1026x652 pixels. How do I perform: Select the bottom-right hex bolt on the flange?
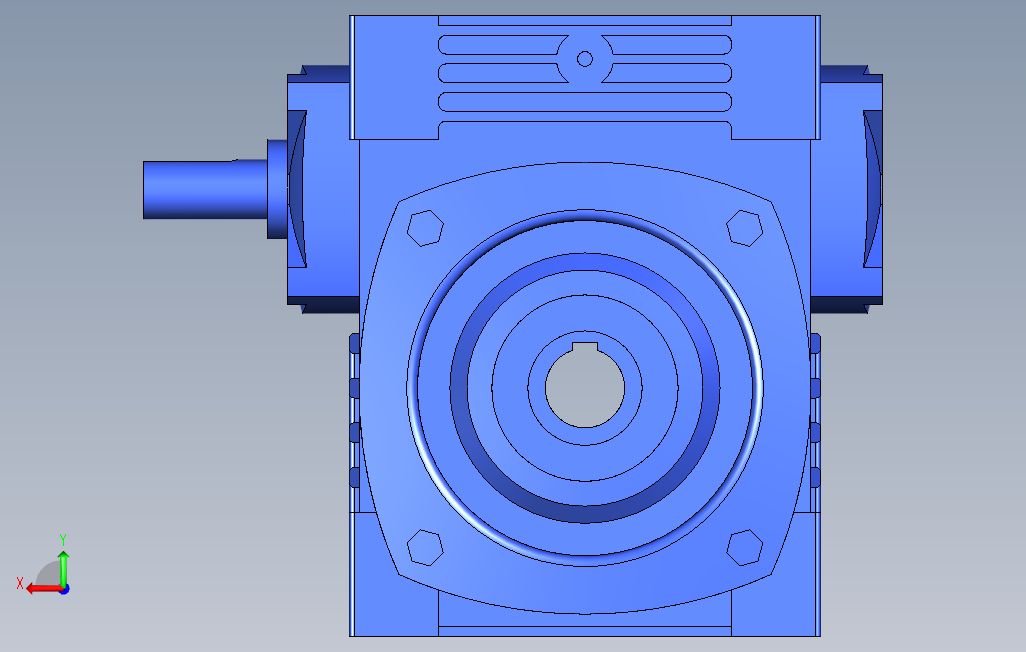click(x=745, y=547)
